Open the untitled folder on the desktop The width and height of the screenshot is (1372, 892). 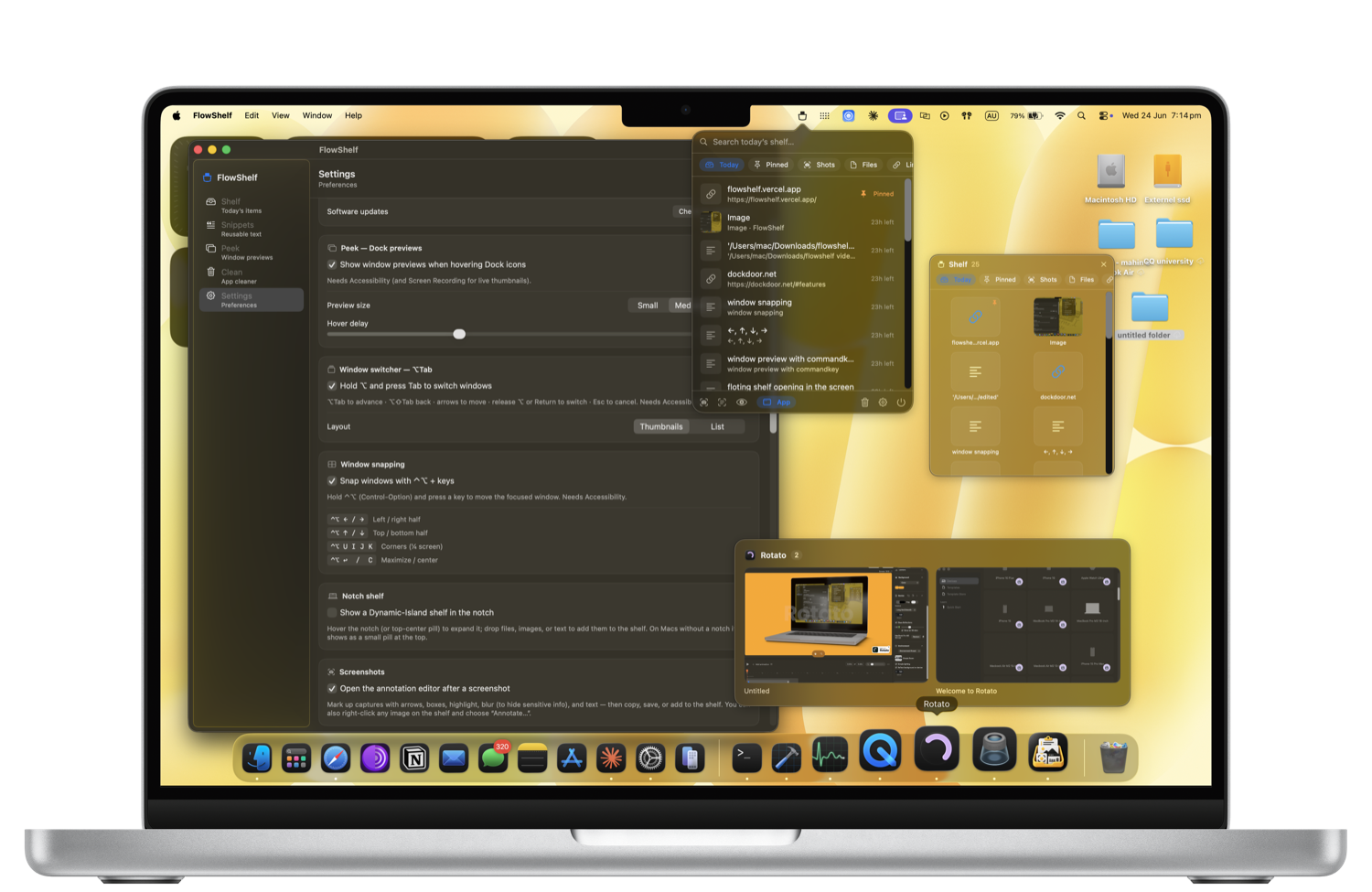1149,315
